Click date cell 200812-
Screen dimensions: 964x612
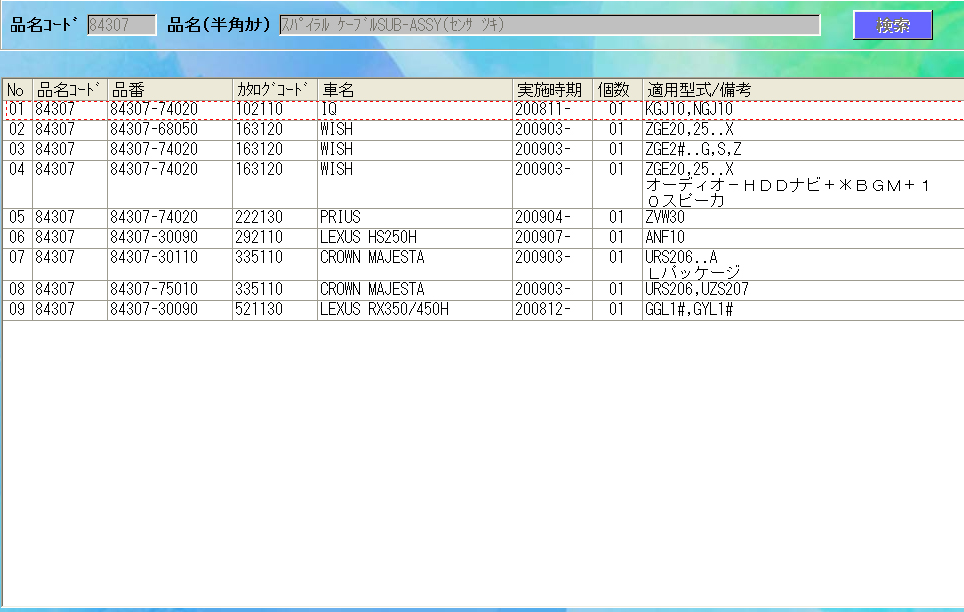(x=552, y=310)
